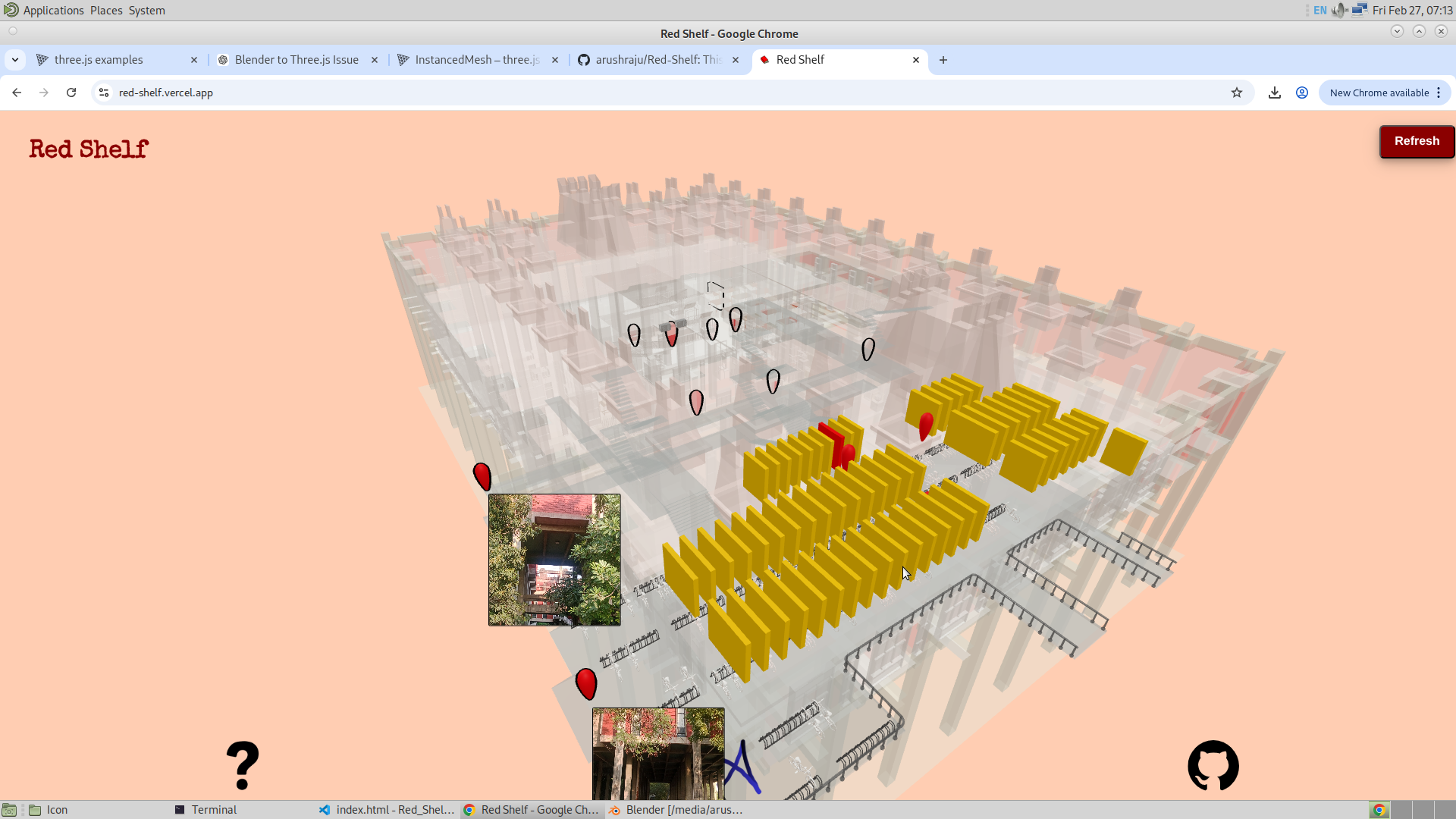The height and width of the screenshot is (819, 1456).
Task: Select the red map pin above the tree photo
Action: click(x=482, y=476)
